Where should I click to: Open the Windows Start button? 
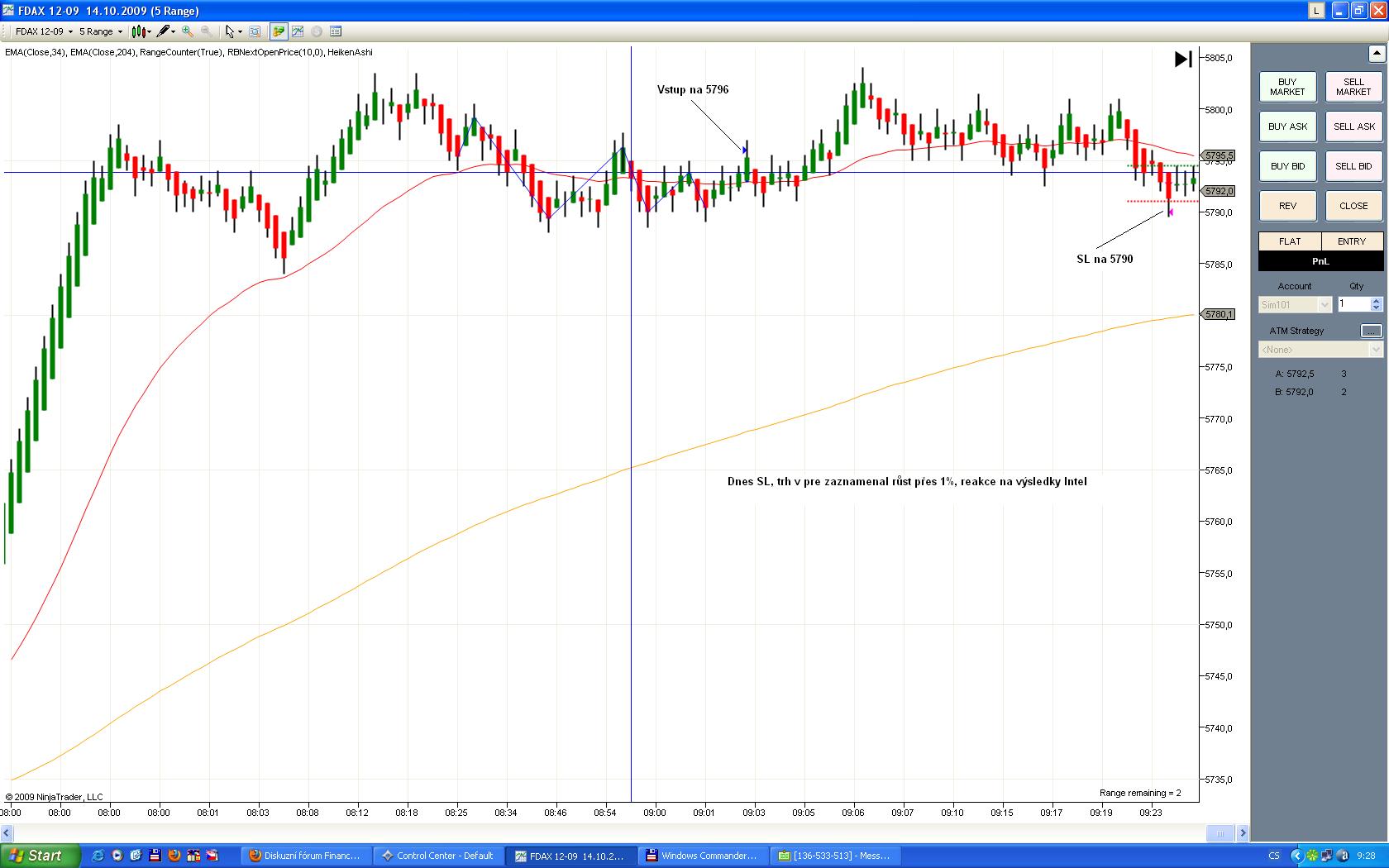pyautogui.click(x=40, y=856)
